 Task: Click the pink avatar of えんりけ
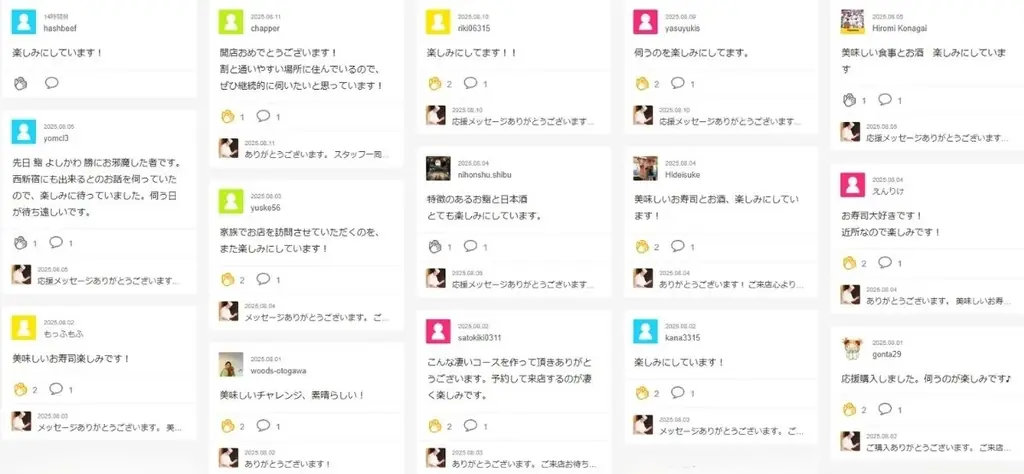pos(852,185)
